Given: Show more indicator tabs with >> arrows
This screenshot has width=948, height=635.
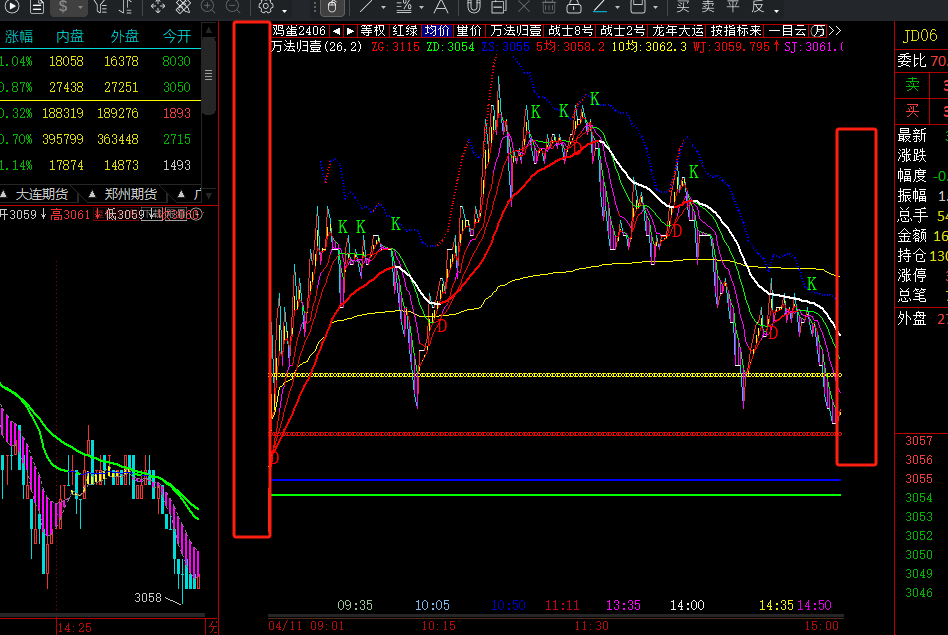Looking at the screenshot, I should coord(834,31).
